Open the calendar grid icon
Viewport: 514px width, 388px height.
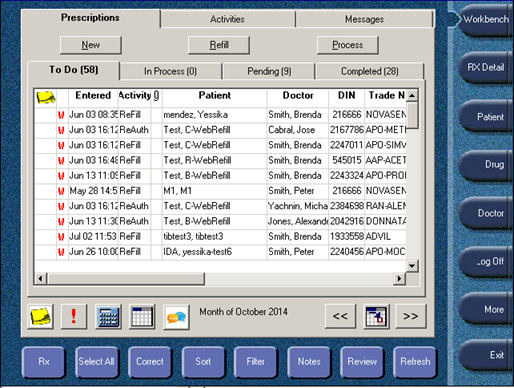(x=142, y=316)
